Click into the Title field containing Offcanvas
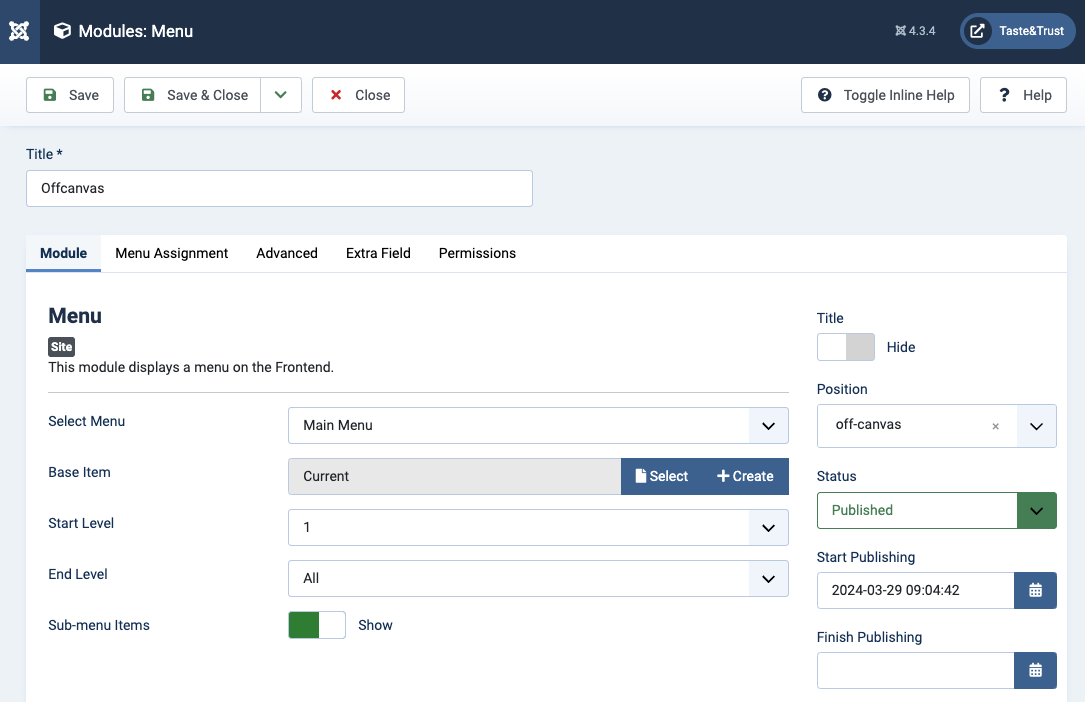The height and width of the screenshot is (702, 1085). pos(279,188)
